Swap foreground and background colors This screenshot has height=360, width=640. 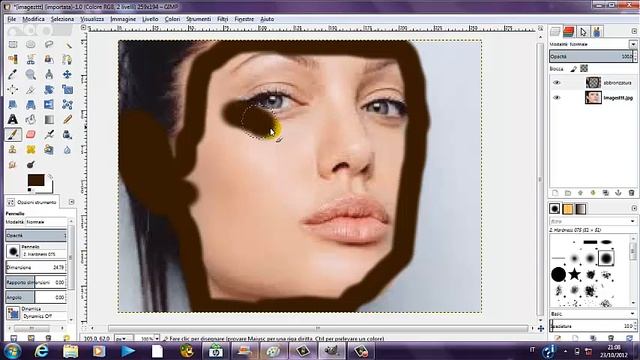tap(50, 177)
